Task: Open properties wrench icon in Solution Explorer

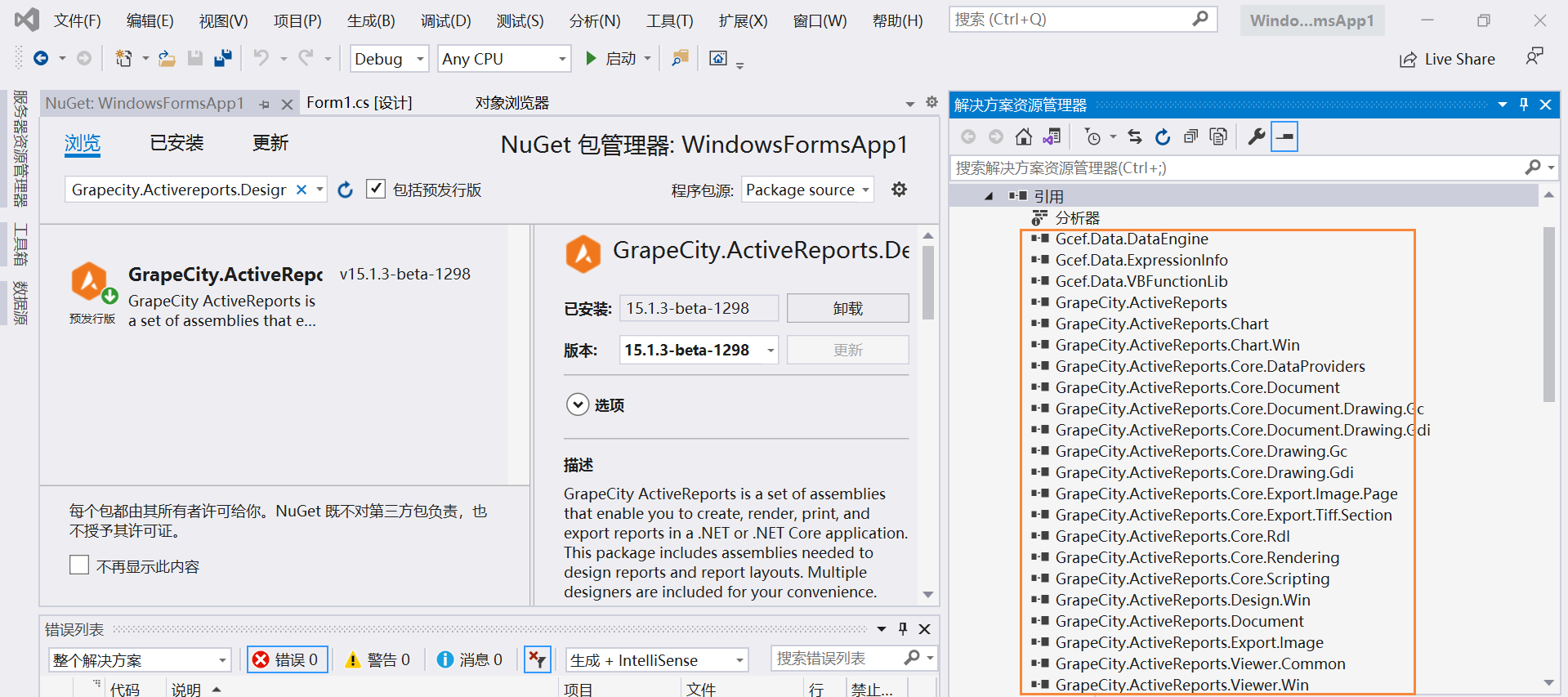Action: (x=1257, y=136)
